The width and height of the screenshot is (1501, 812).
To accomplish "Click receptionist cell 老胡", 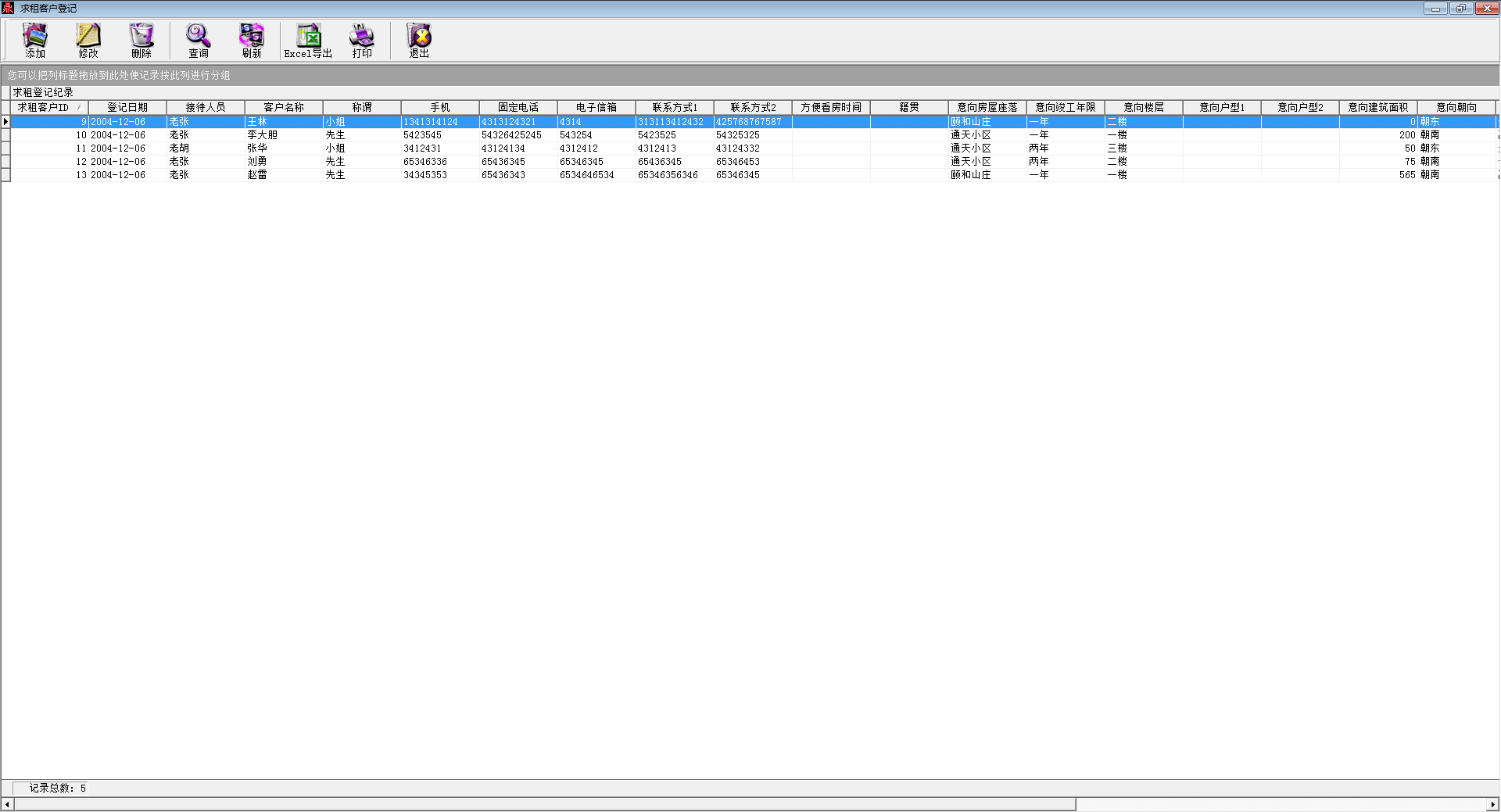I will [x=206, y=148].
